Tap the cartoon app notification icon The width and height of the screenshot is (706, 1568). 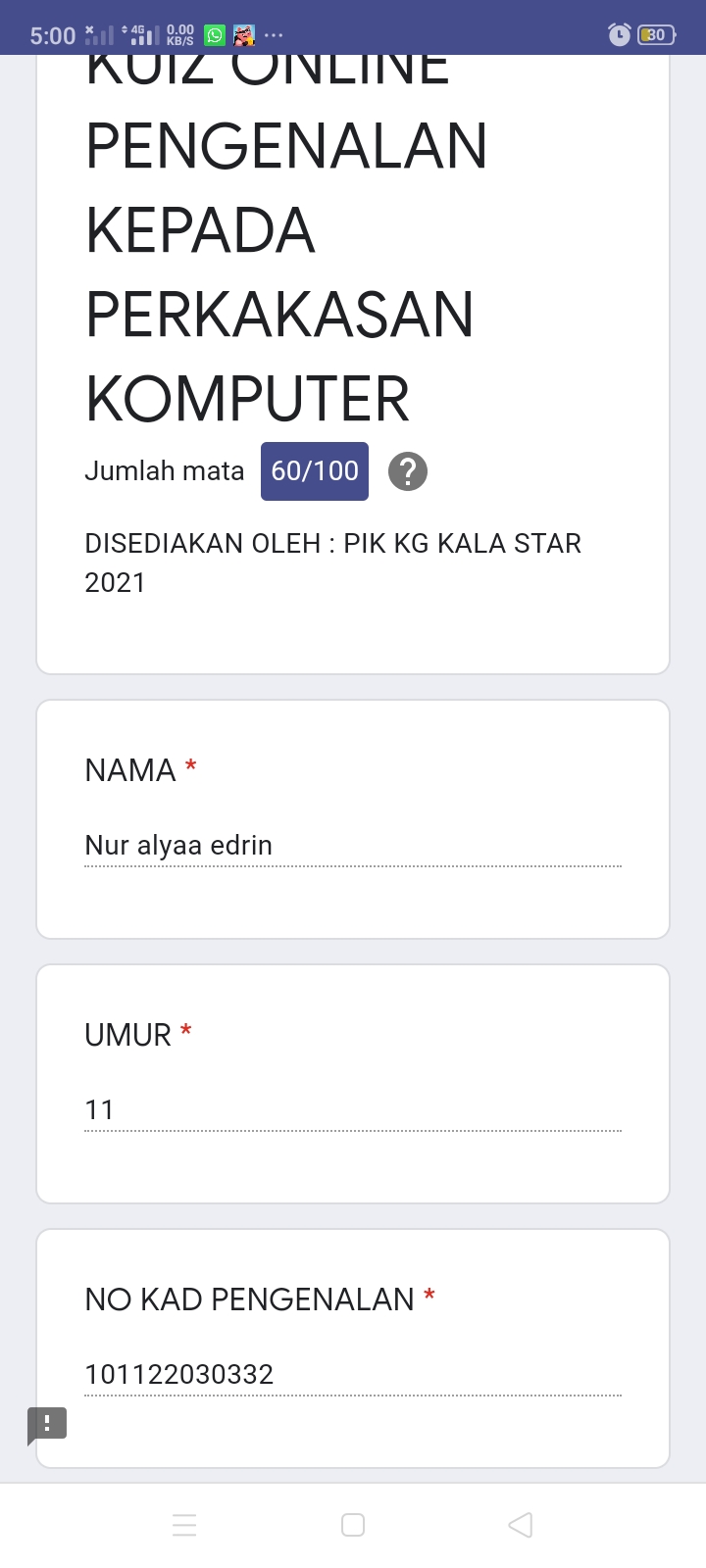click(x=243, y=35)
